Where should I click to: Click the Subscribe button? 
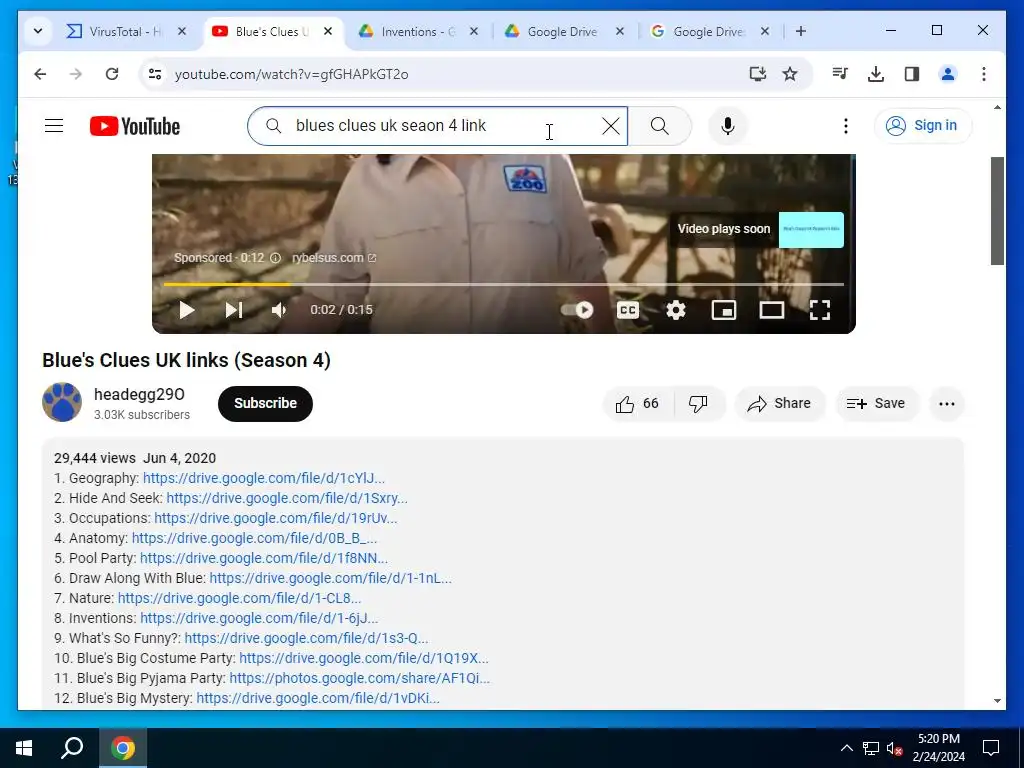click(265, 404)
